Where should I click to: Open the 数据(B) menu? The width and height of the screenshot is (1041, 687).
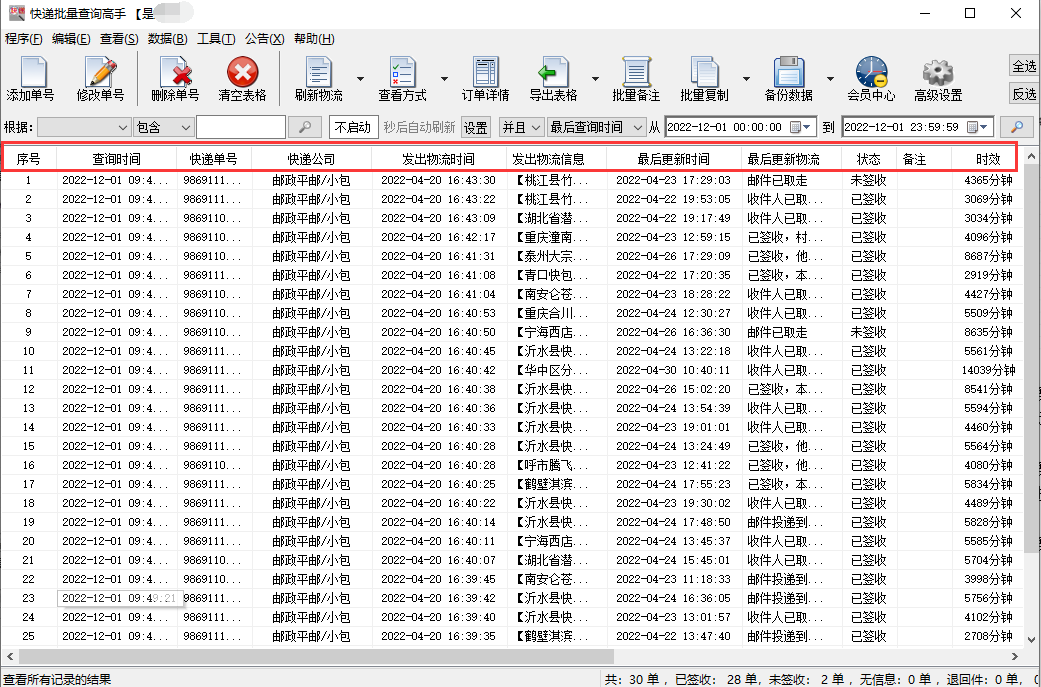pos(167,39)
